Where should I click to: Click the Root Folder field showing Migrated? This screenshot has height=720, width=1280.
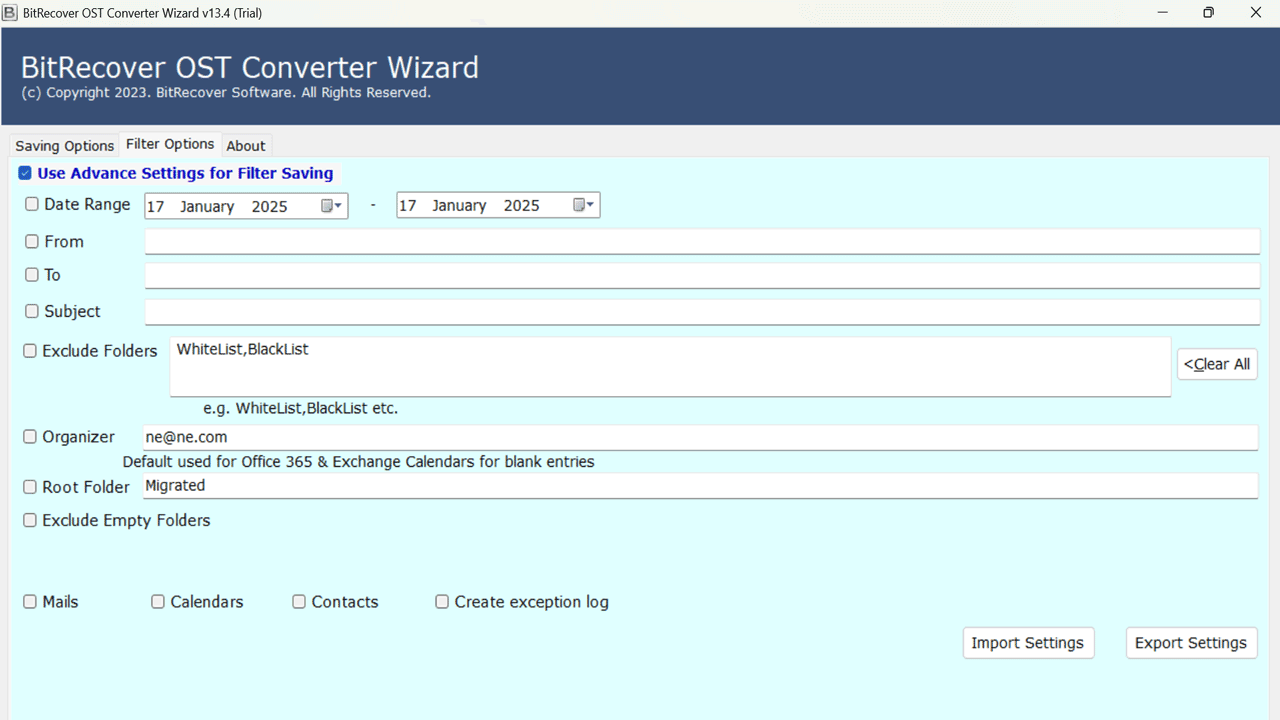pos(700,485)
